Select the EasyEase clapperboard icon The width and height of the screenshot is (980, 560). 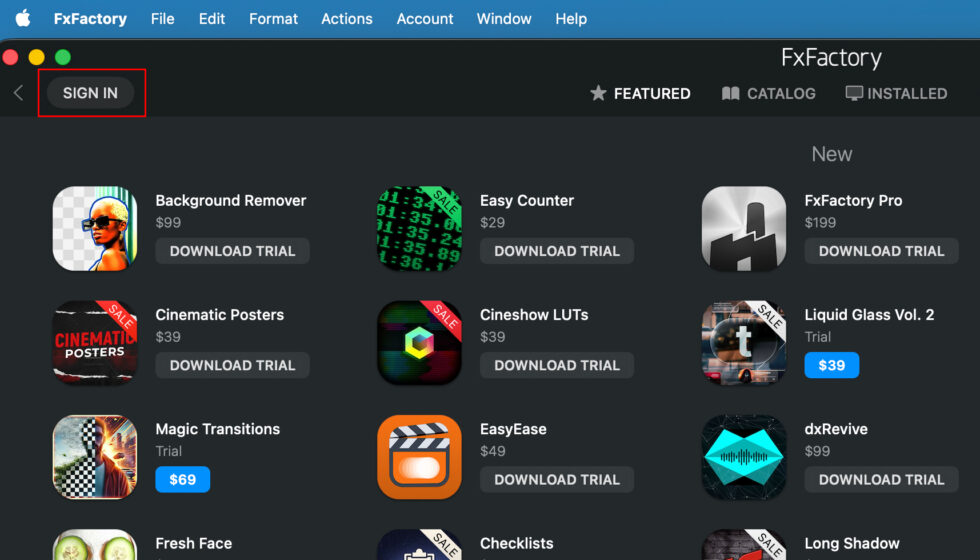pyautogui.click(x=420, y=457)
